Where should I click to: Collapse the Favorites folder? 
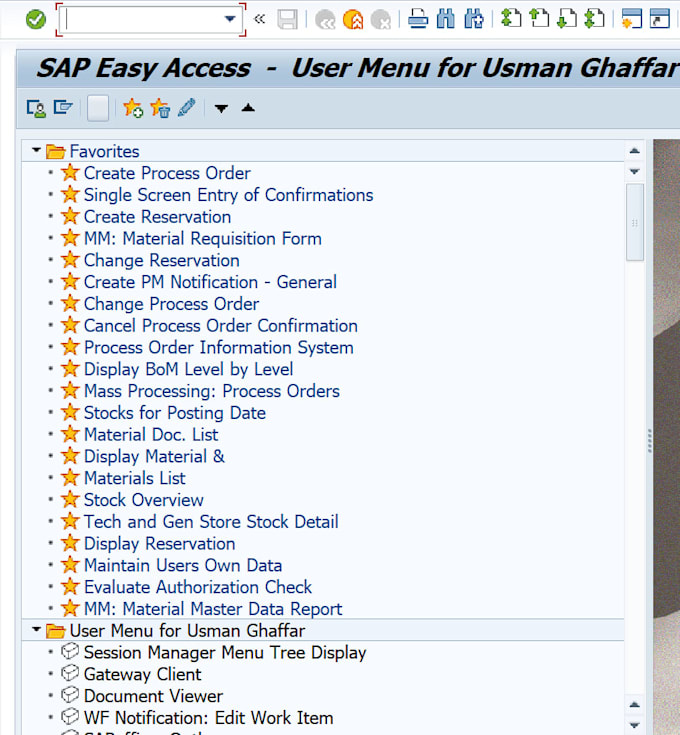click(36, 150)
